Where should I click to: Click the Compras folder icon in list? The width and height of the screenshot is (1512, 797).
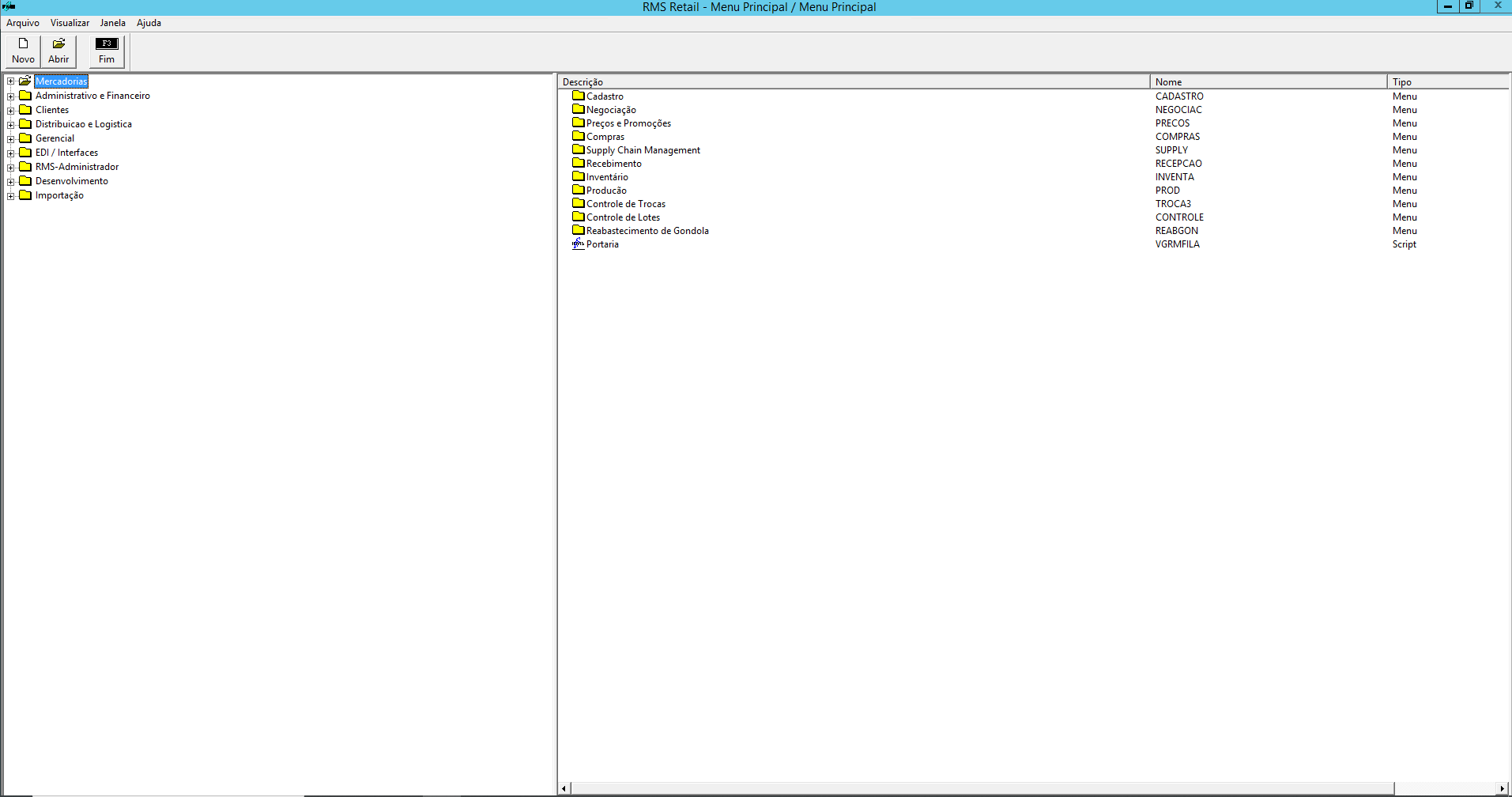(x=579, y=136)
